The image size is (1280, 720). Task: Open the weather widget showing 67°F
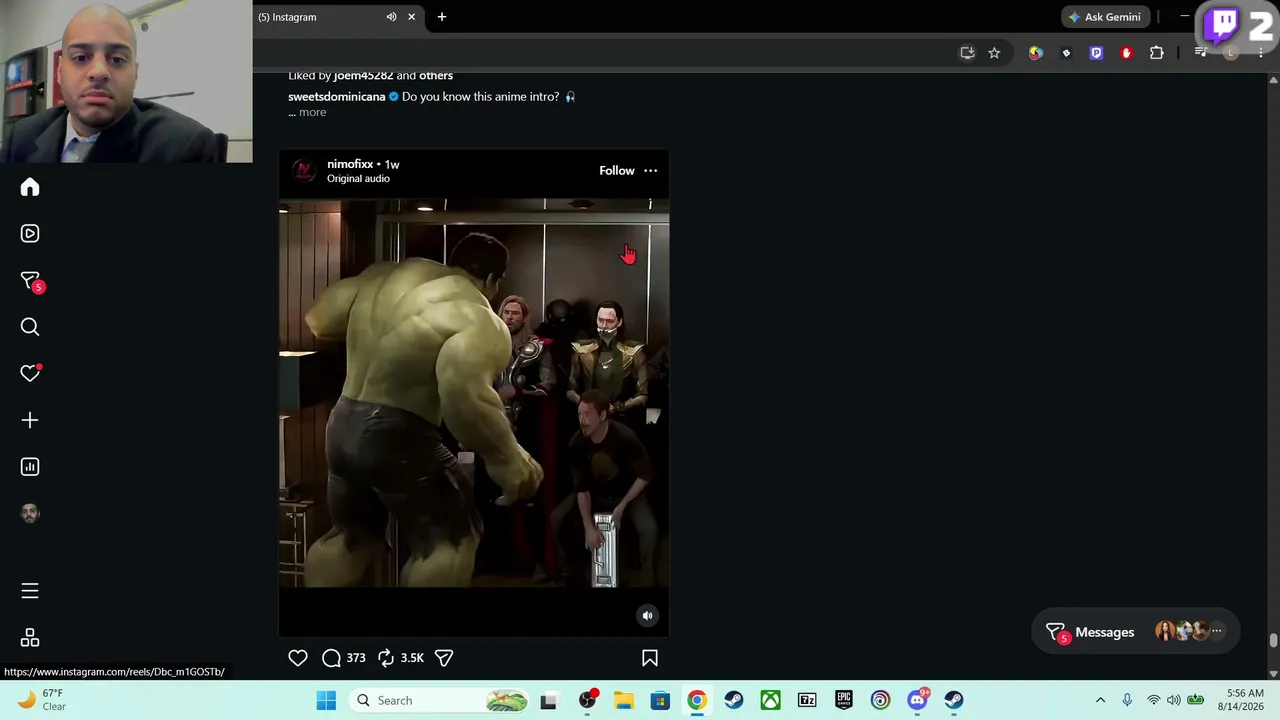42,700
